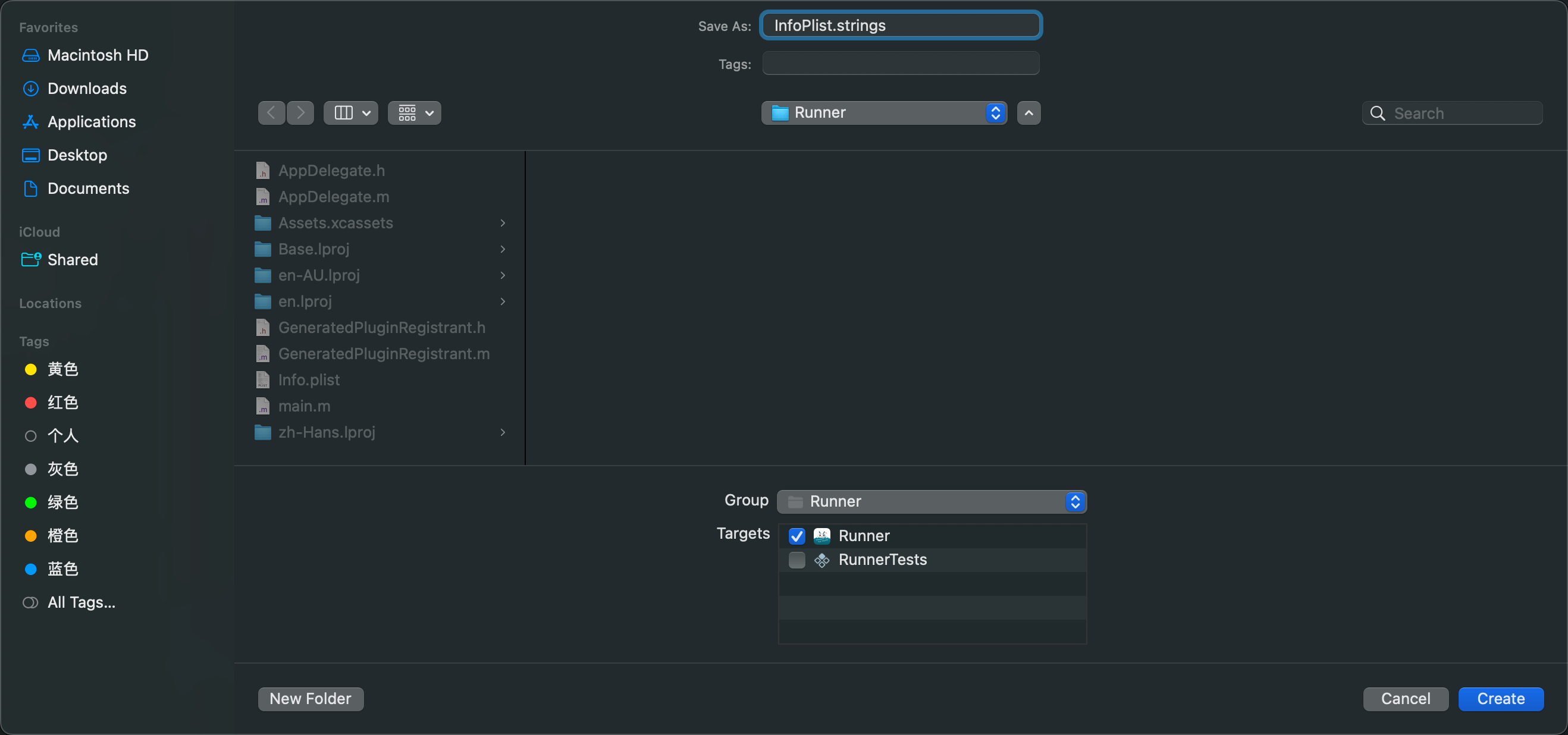
Task: Open iCloud Shared in the sidebar
Action: coord(72,260)
